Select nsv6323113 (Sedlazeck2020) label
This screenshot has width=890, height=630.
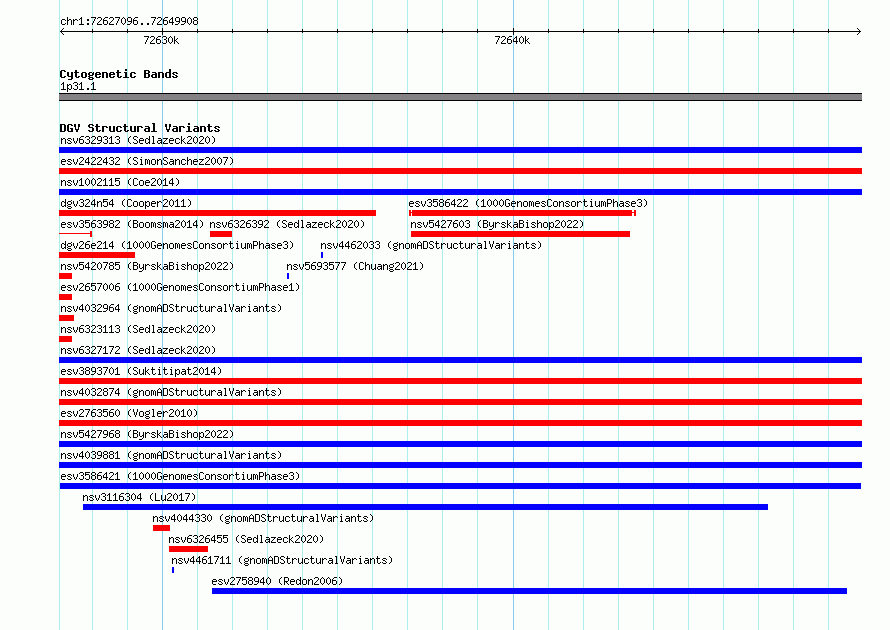pyautogui.click(x=138, y=329)
